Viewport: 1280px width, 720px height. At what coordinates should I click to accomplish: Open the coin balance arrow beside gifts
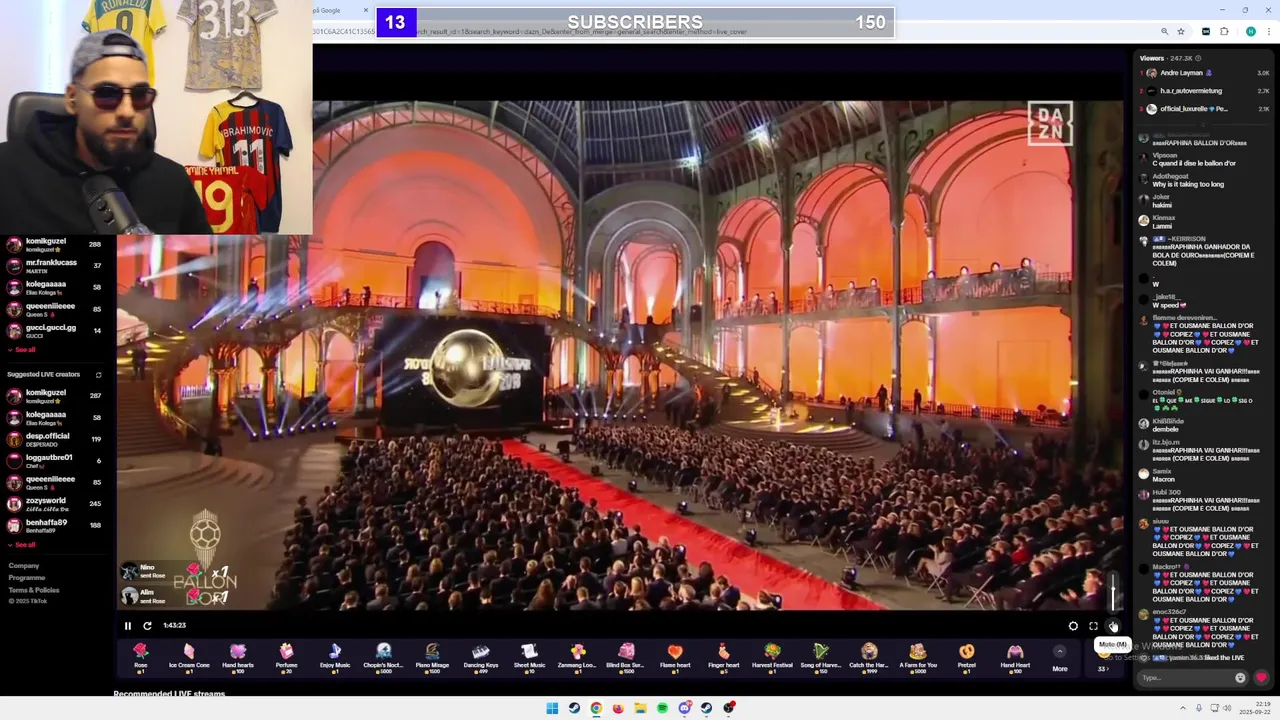1103,669
